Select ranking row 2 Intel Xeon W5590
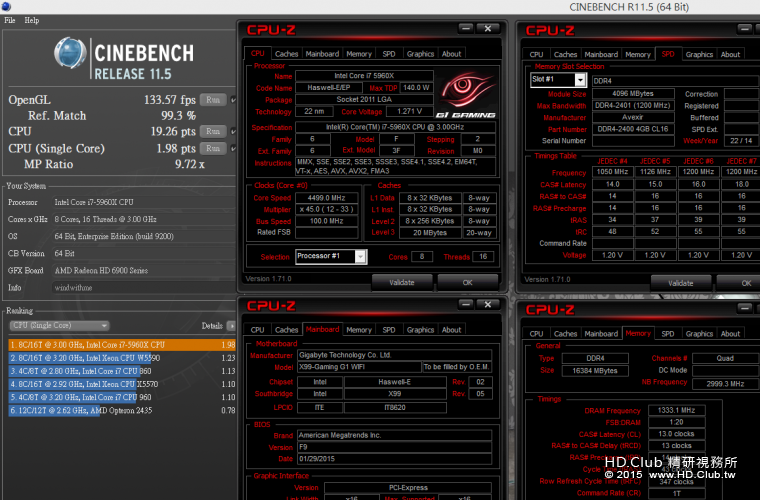Screen dimensions: 760x500 122,358
